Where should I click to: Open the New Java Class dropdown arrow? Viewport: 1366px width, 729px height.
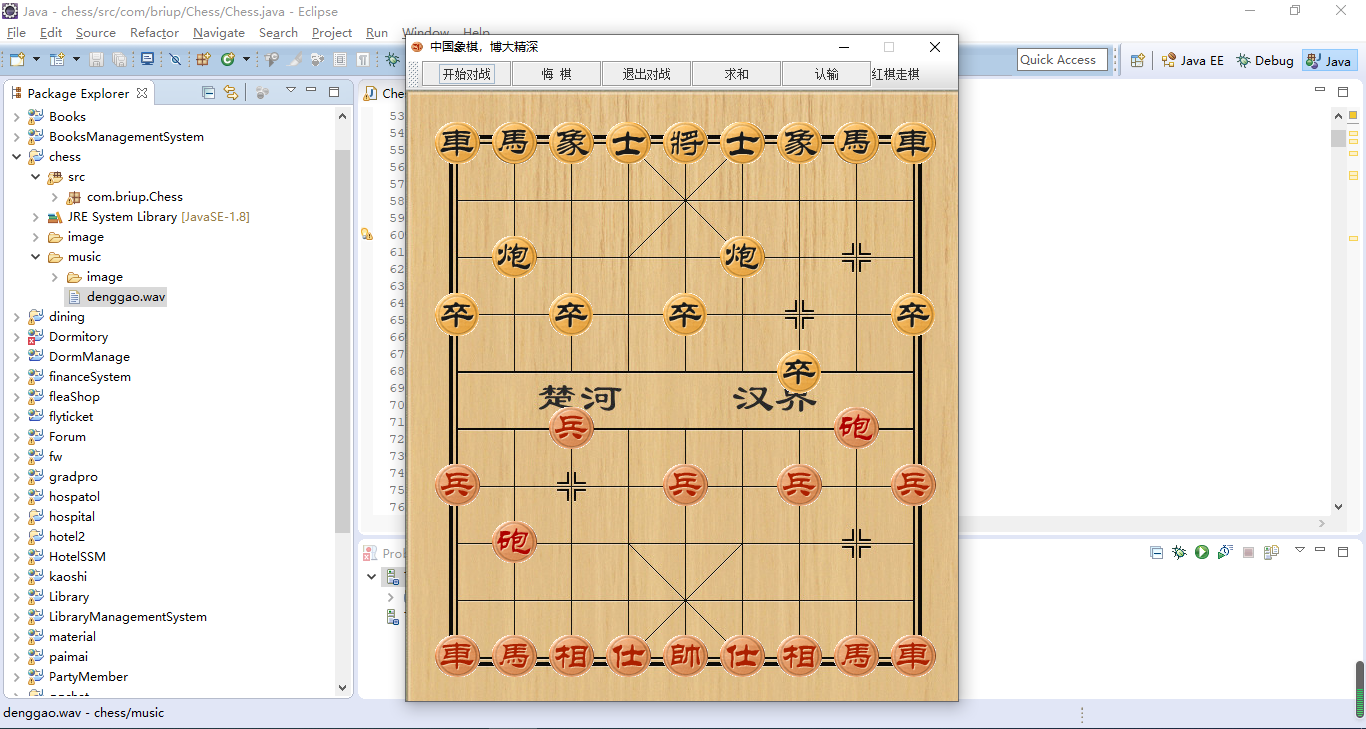246,60
